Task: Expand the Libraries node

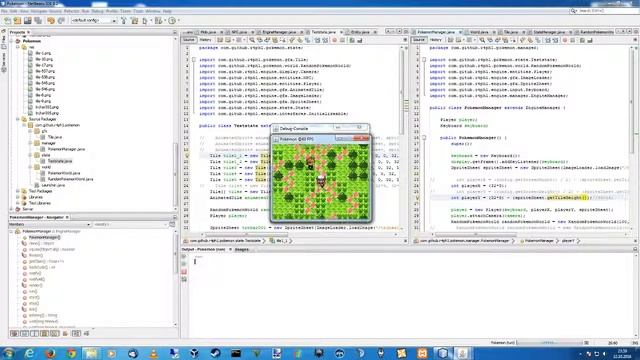Action: tap(18, 197)
